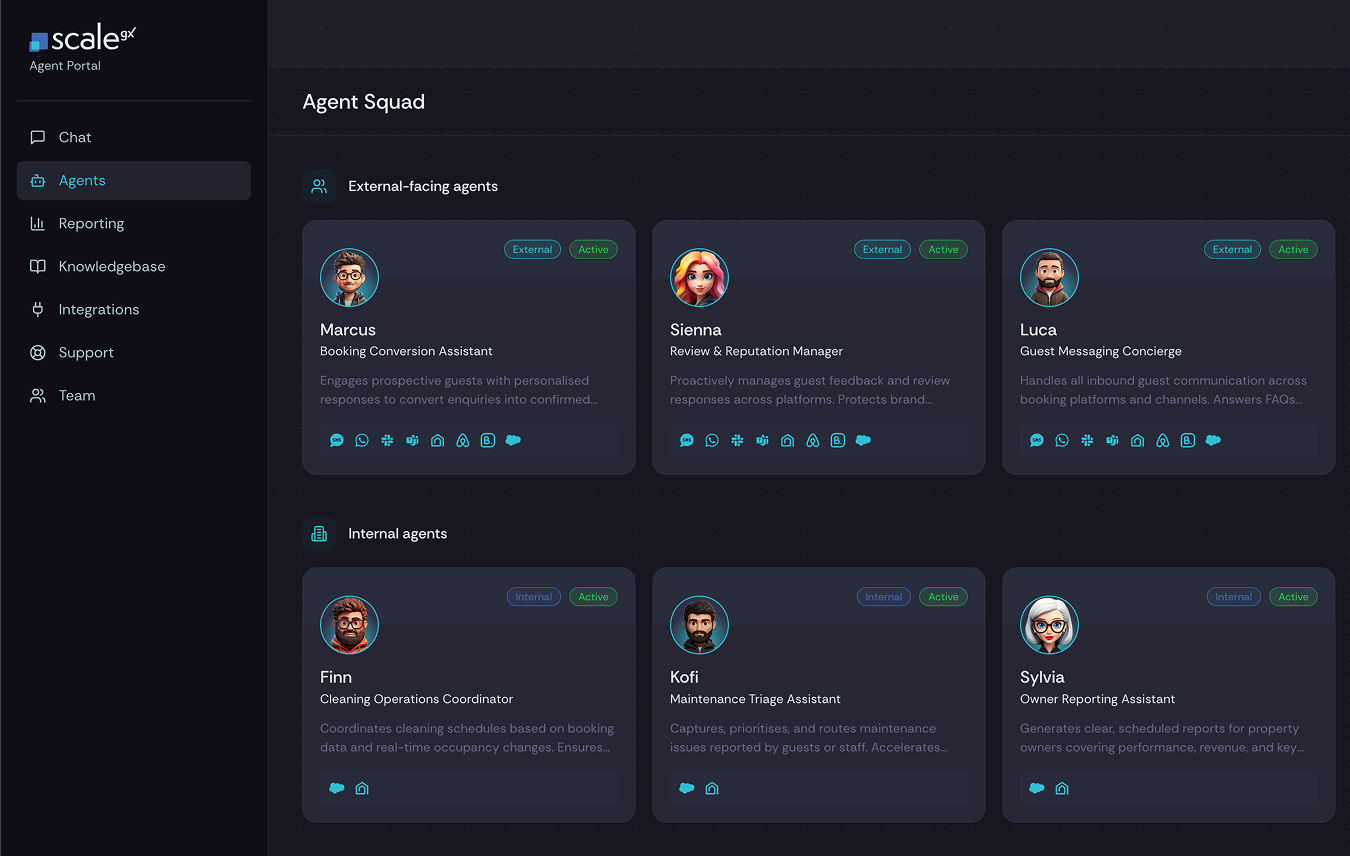Viewport: 1350px width, 856px height.
Task: Open the Support menu item
Action: [134, 352]
